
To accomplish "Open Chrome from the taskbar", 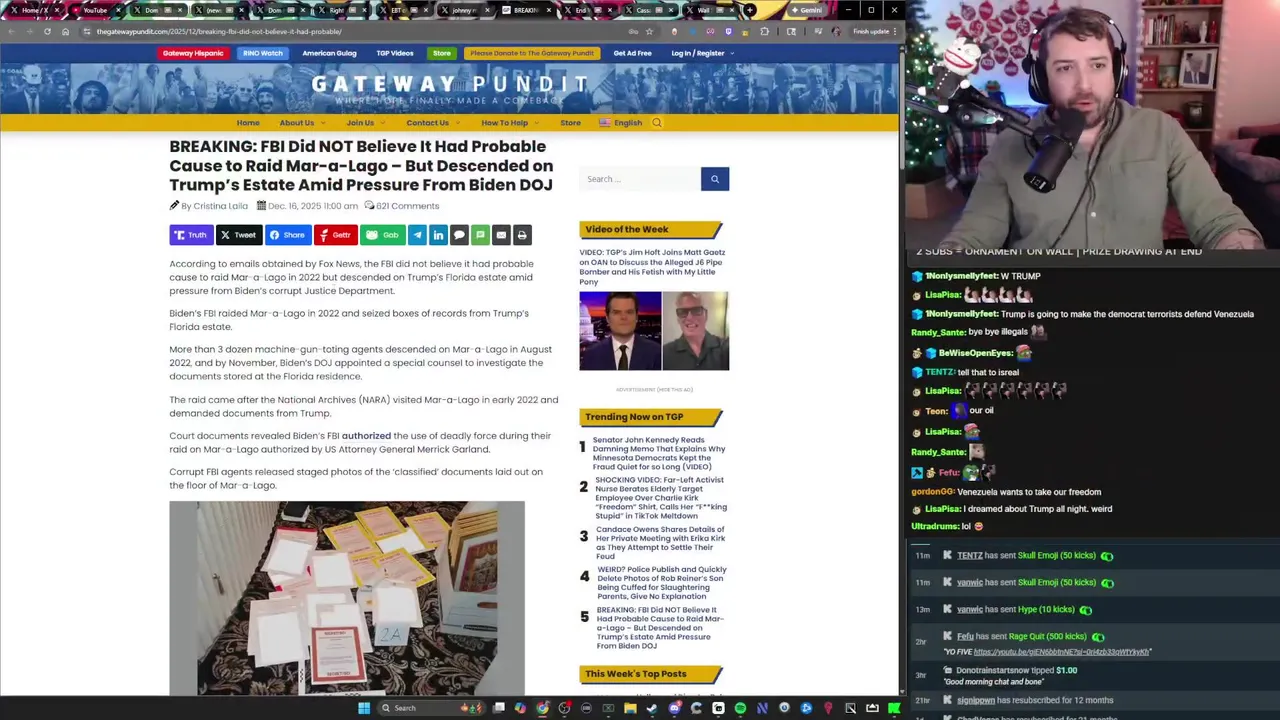I will [542, 708].
